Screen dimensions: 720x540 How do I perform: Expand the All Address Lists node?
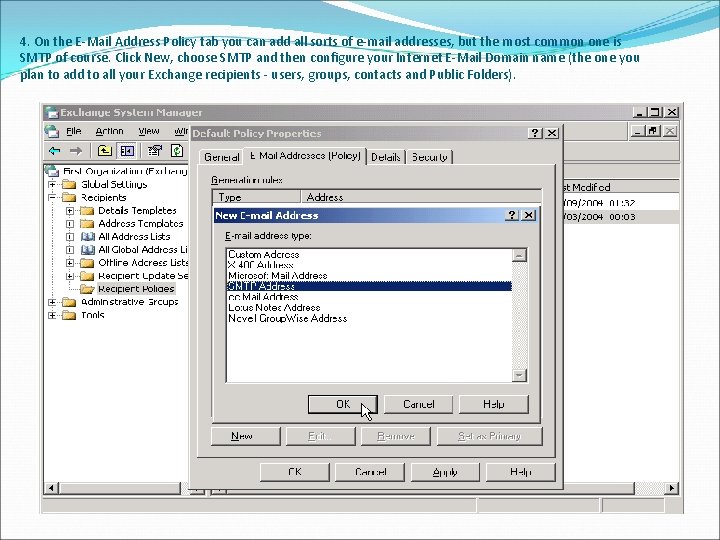point(70,237)
